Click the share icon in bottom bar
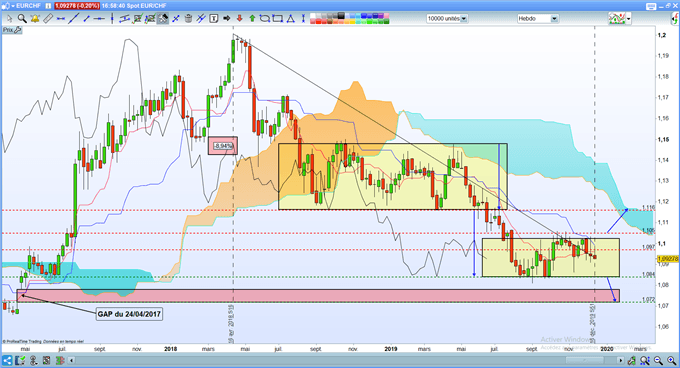 pos(7,360)
